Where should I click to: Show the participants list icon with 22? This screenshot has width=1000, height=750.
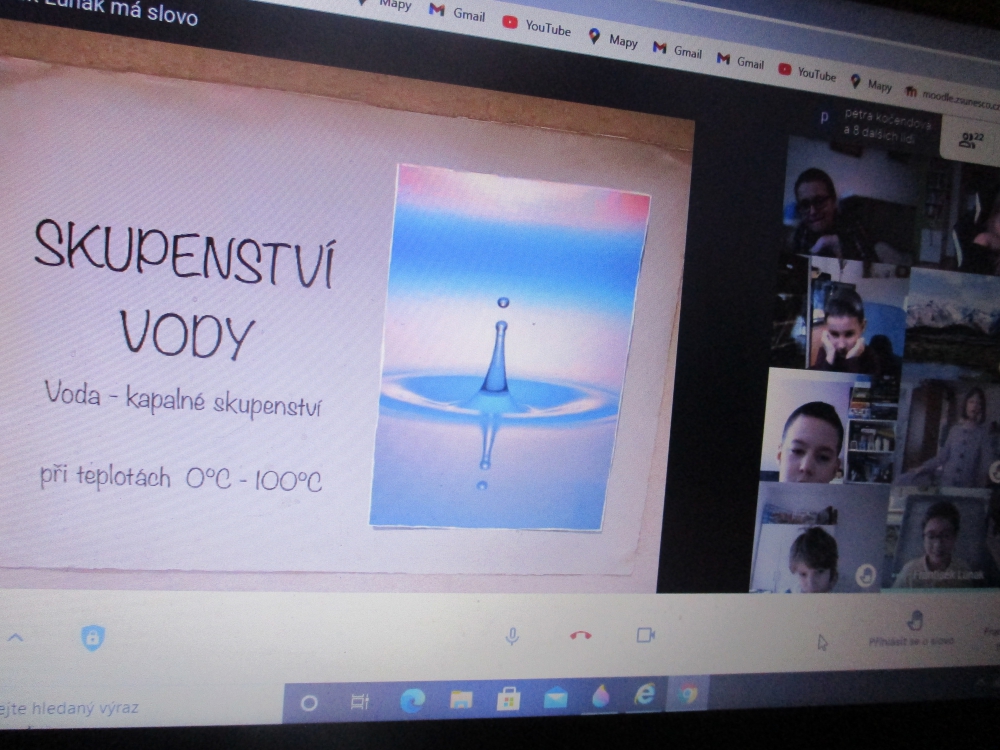click(971, 140)
